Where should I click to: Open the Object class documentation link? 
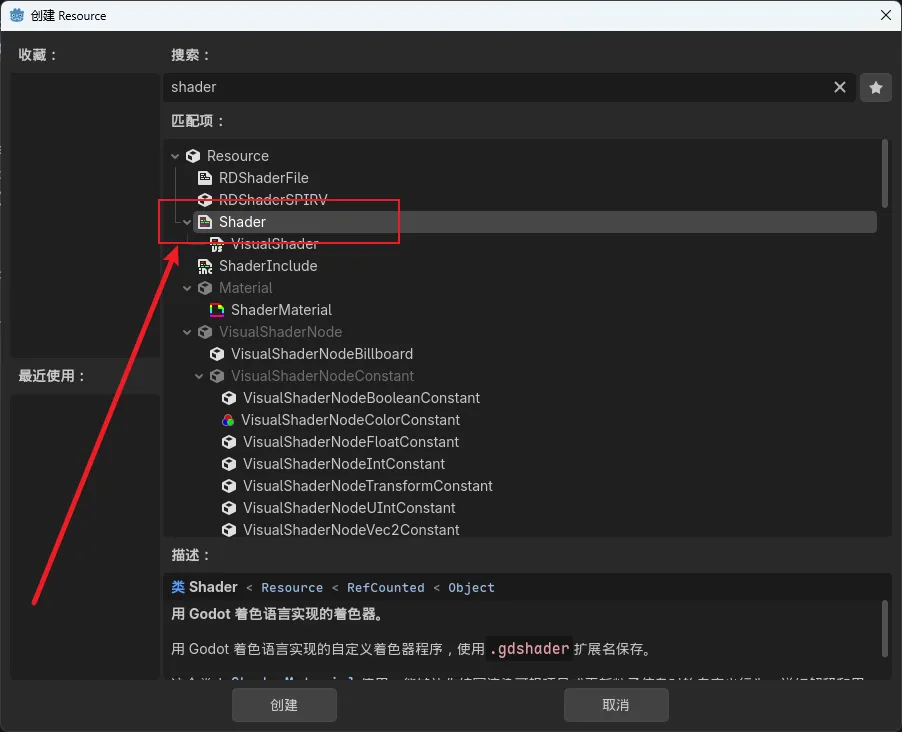point(471,587)
